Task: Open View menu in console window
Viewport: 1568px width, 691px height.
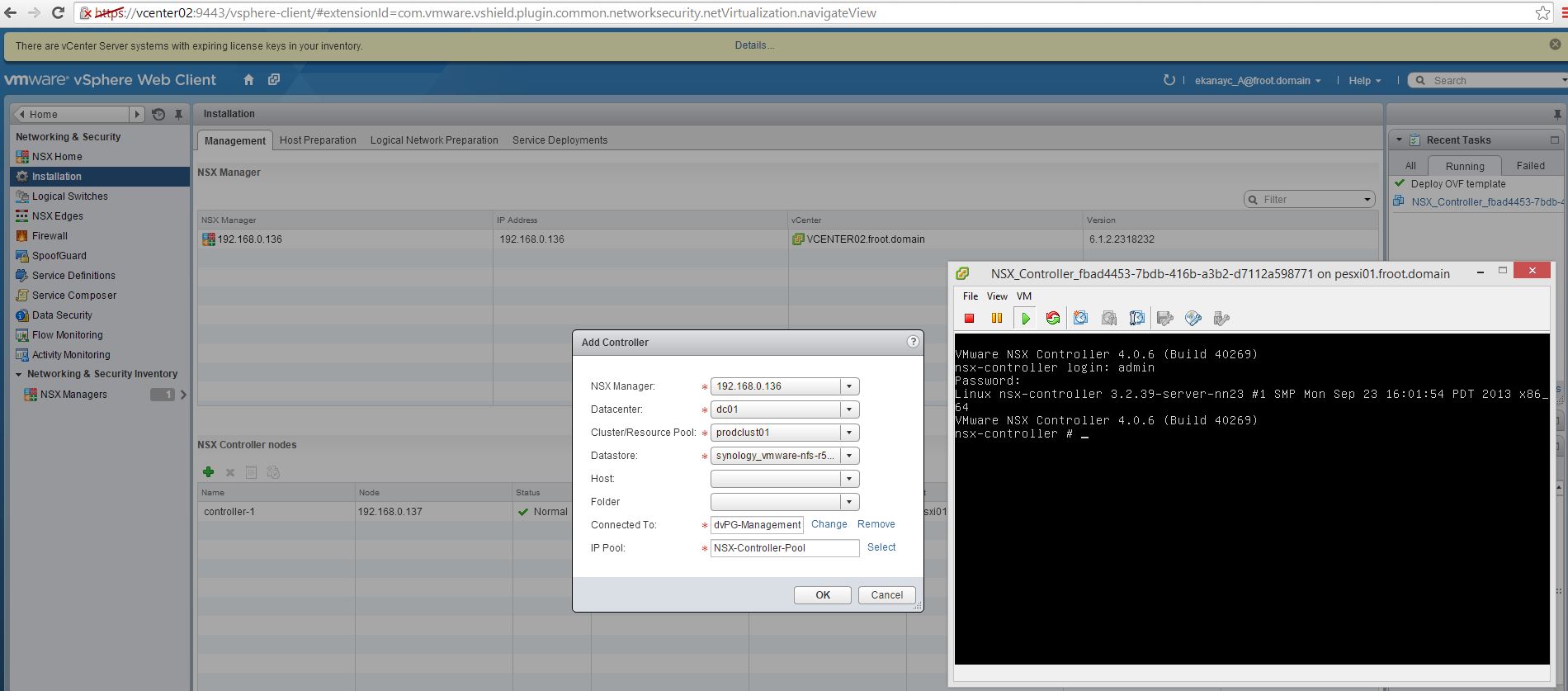Action: (997, 296)
